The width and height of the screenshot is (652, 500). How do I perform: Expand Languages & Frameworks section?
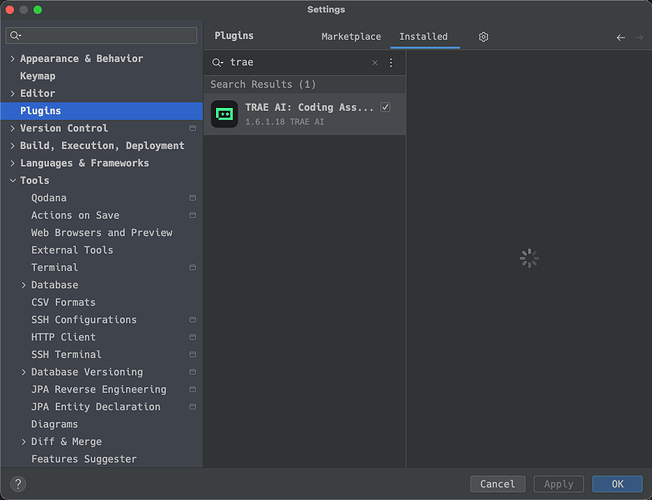pos(12,163)
